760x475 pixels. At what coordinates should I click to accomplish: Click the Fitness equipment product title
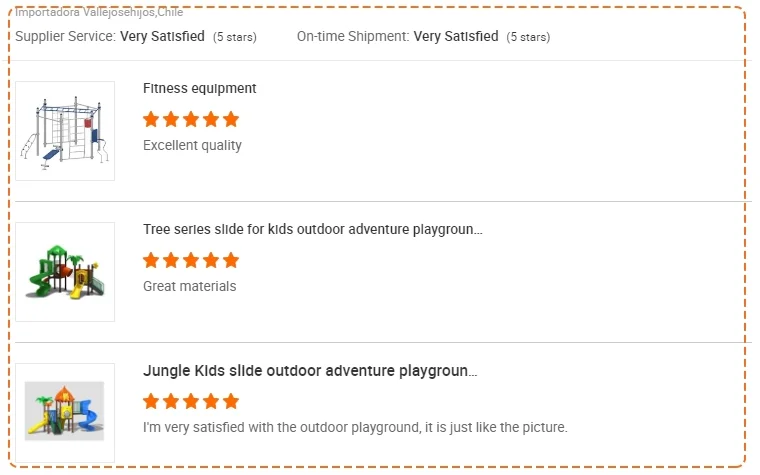click(x=199, y=88)
